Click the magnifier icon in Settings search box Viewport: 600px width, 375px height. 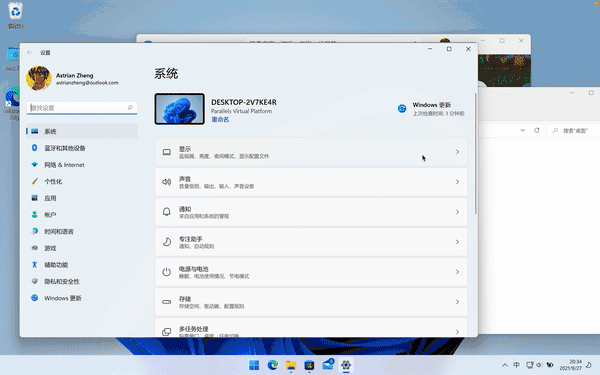130,108
